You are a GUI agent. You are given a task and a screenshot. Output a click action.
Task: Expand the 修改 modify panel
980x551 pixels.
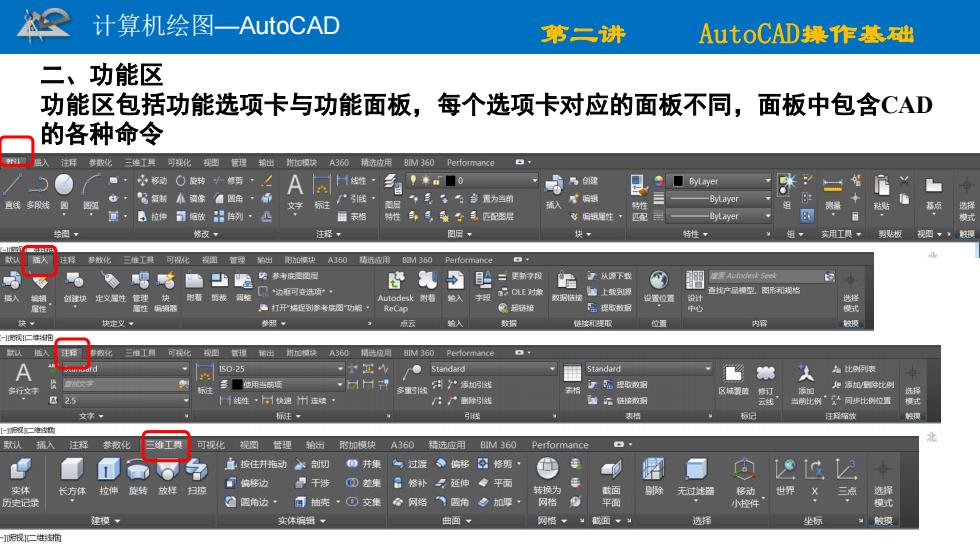click(206, 234)
